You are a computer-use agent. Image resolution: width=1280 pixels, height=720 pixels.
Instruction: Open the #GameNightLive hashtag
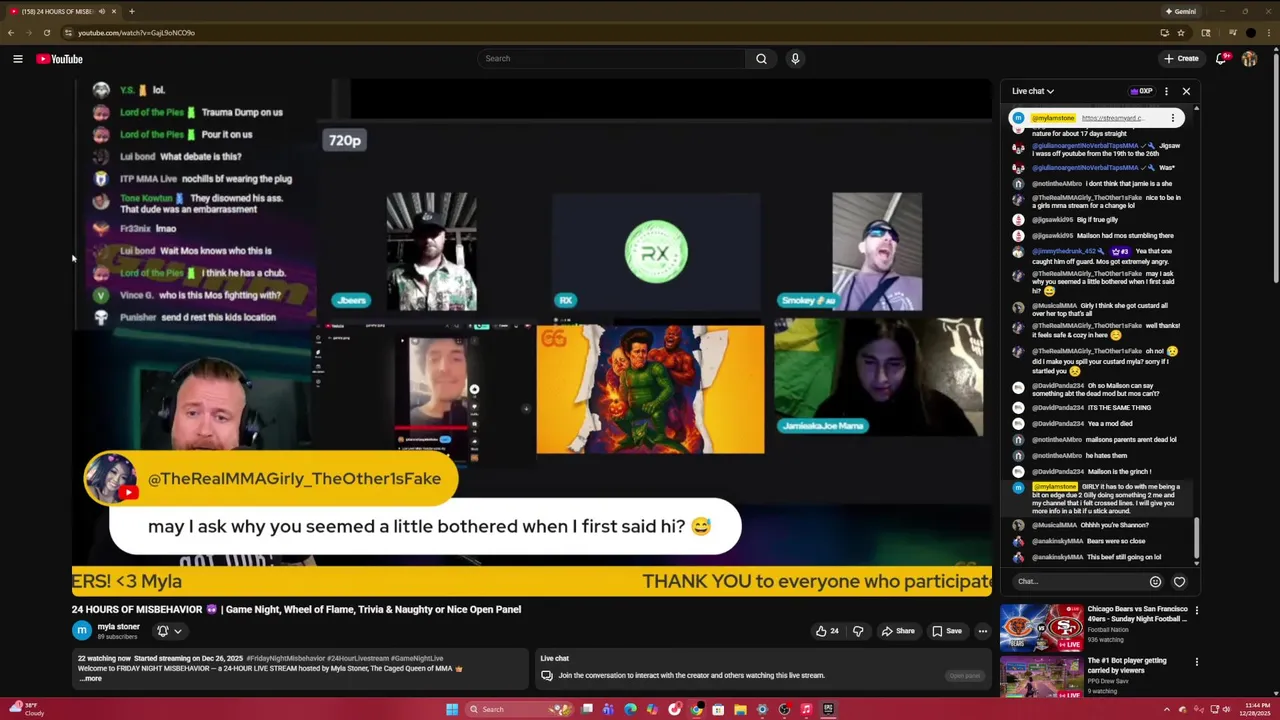pyautogui.click(x=416, y=659)
